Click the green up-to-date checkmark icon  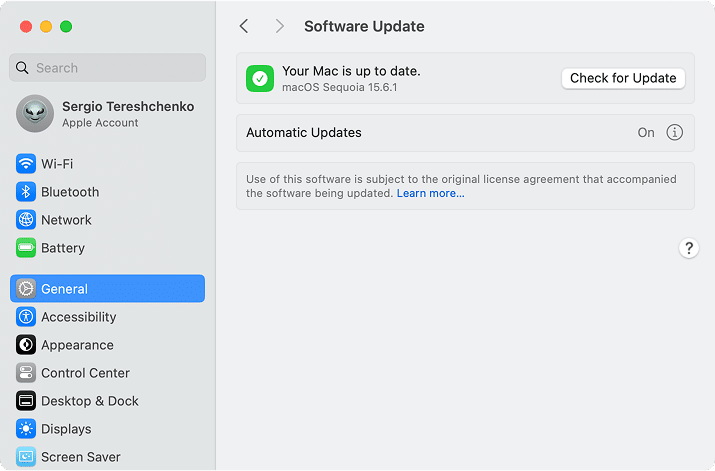click(x=260, y=78)
